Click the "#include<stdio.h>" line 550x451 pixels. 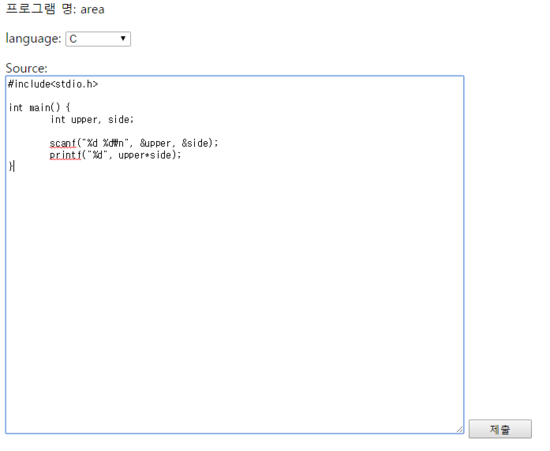pos(53,84)
